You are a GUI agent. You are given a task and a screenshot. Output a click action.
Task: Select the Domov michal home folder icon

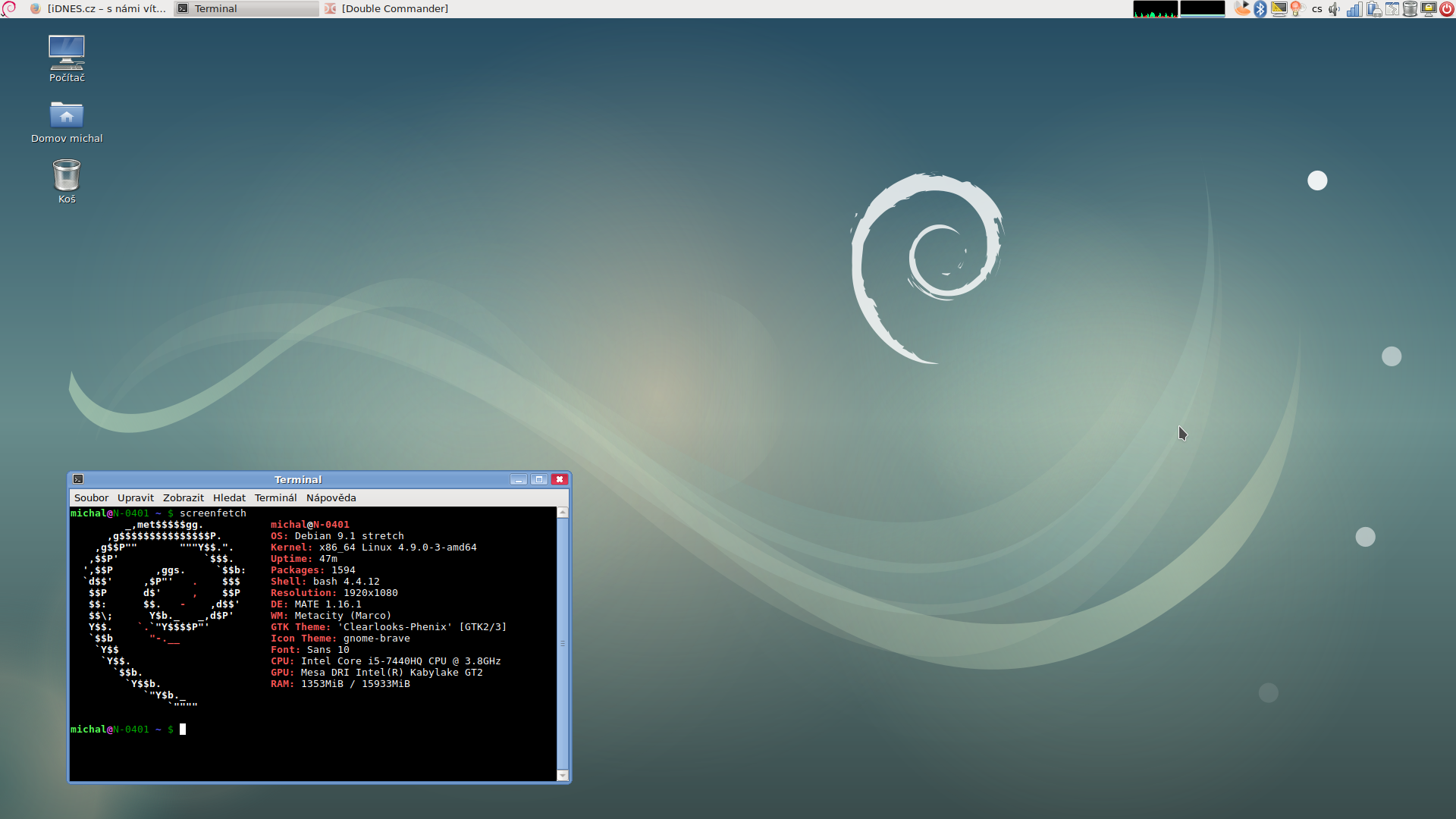point(67,121)
